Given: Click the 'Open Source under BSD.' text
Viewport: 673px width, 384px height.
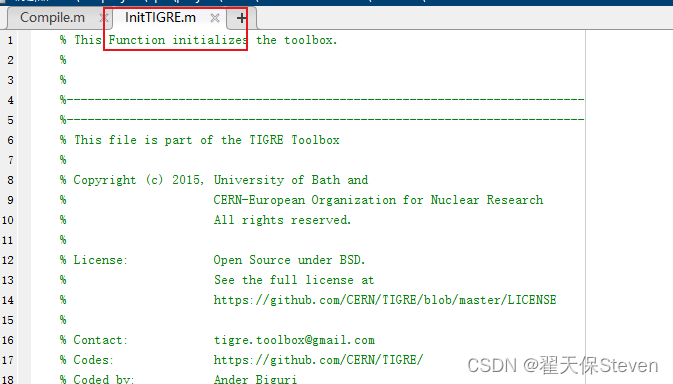Looking at the screenshot, I should [289, 260].
